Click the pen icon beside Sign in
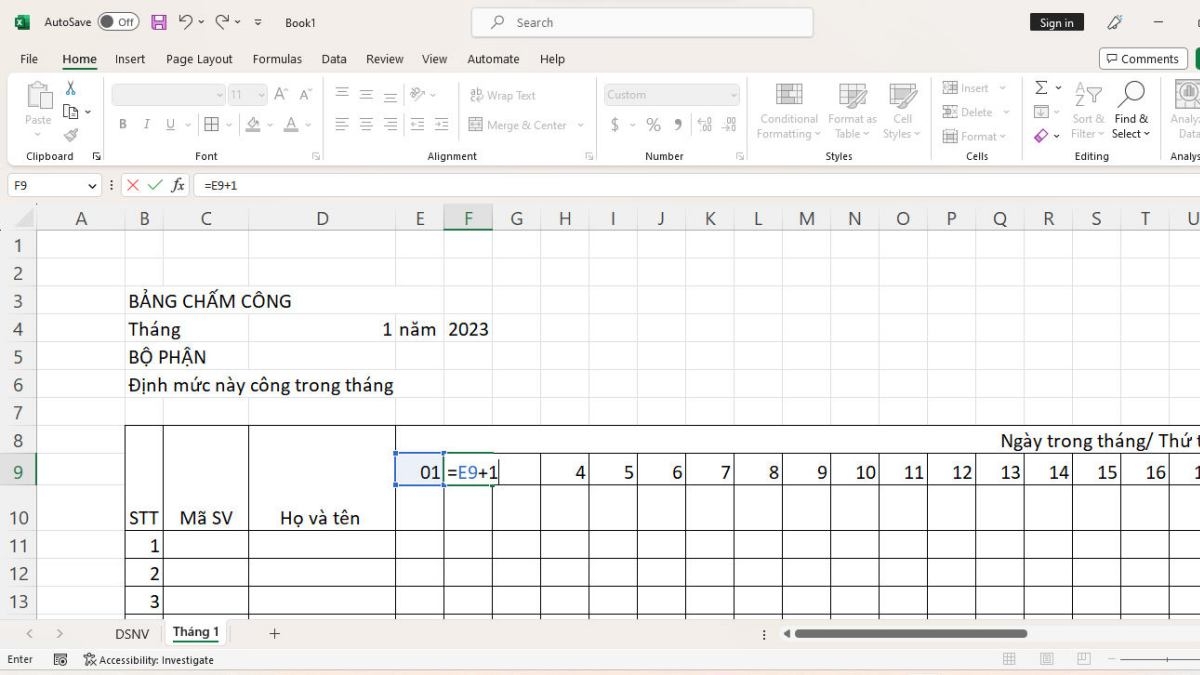The height and width of the screenshot is (675, 1200). click(x=1115, y=22)
